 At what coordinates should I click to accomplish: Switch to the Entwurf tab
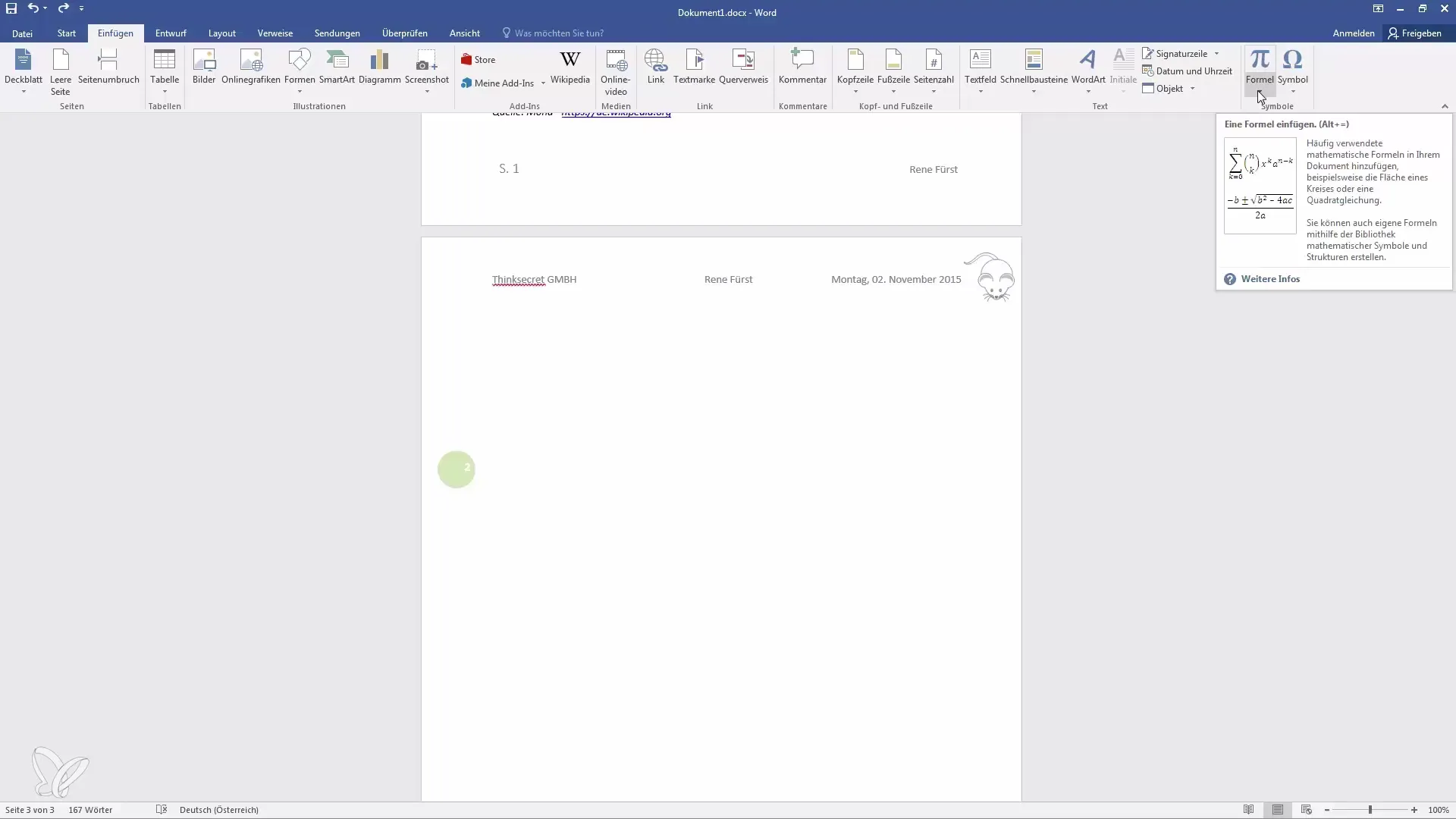click(171, 33)
